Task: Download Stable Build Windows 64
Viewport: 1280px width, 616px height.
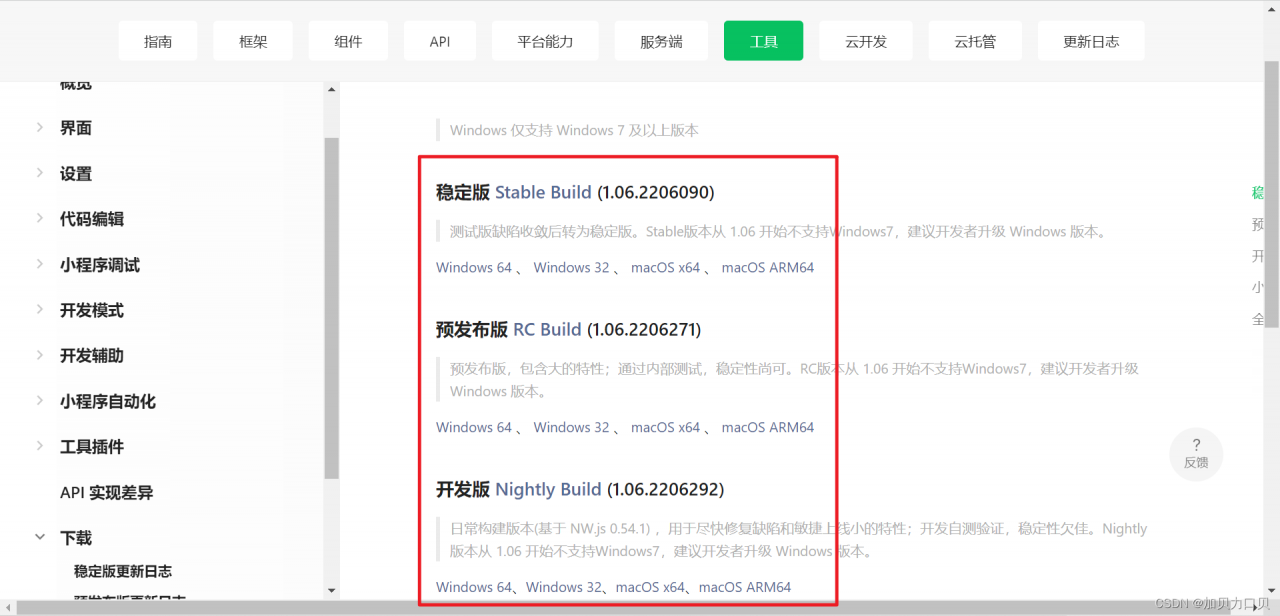Action: (474, 267)
